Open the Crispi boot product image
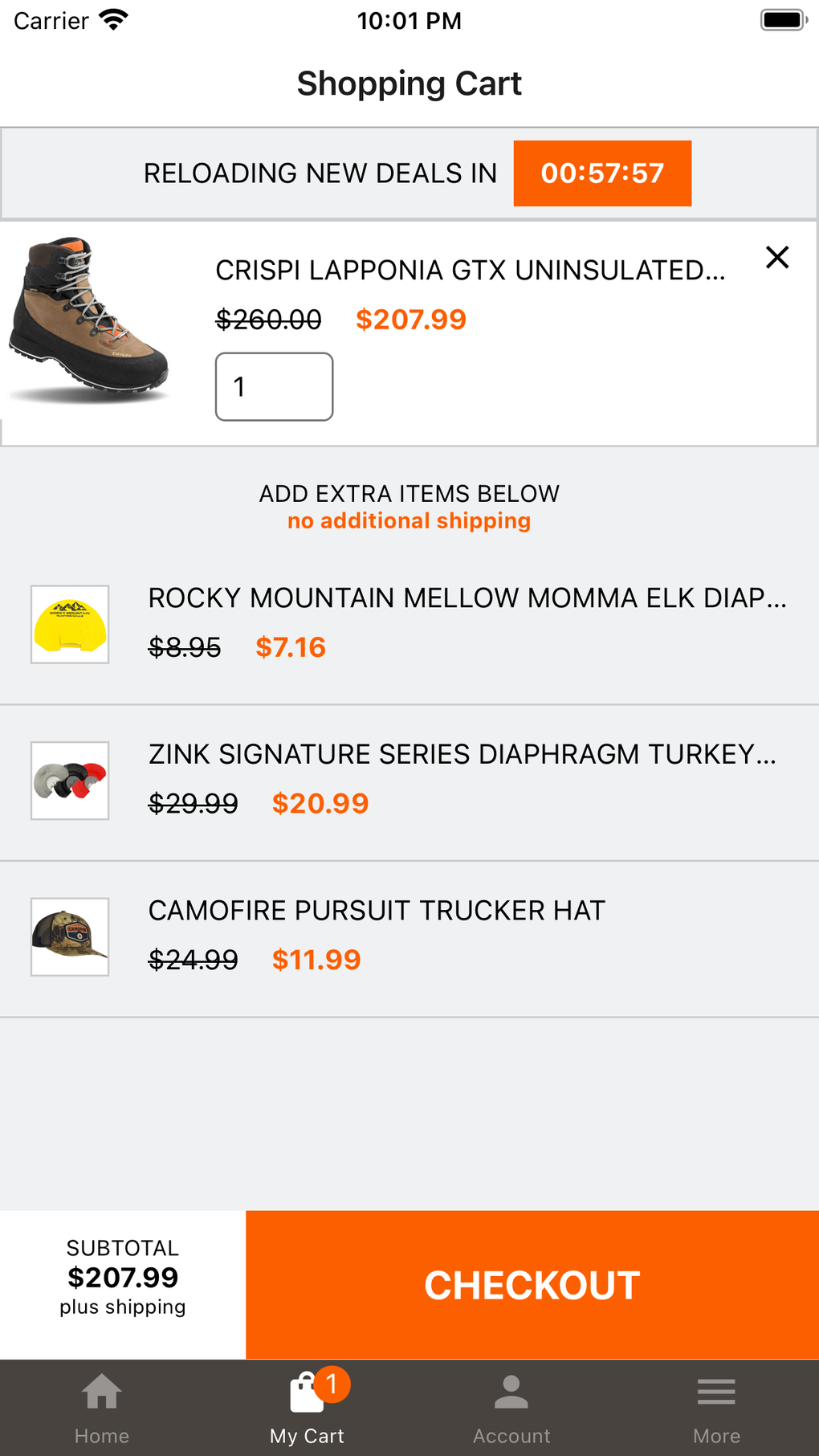819x1456 pixels. [89, 320]
